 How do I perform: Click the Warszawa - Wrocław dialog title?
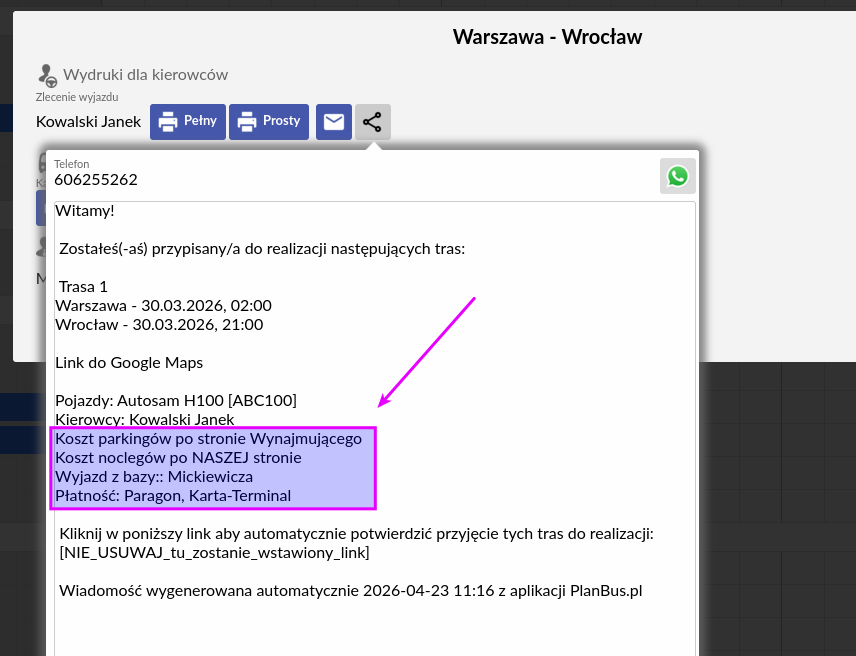pyautogui.click(x=547, y=37)
